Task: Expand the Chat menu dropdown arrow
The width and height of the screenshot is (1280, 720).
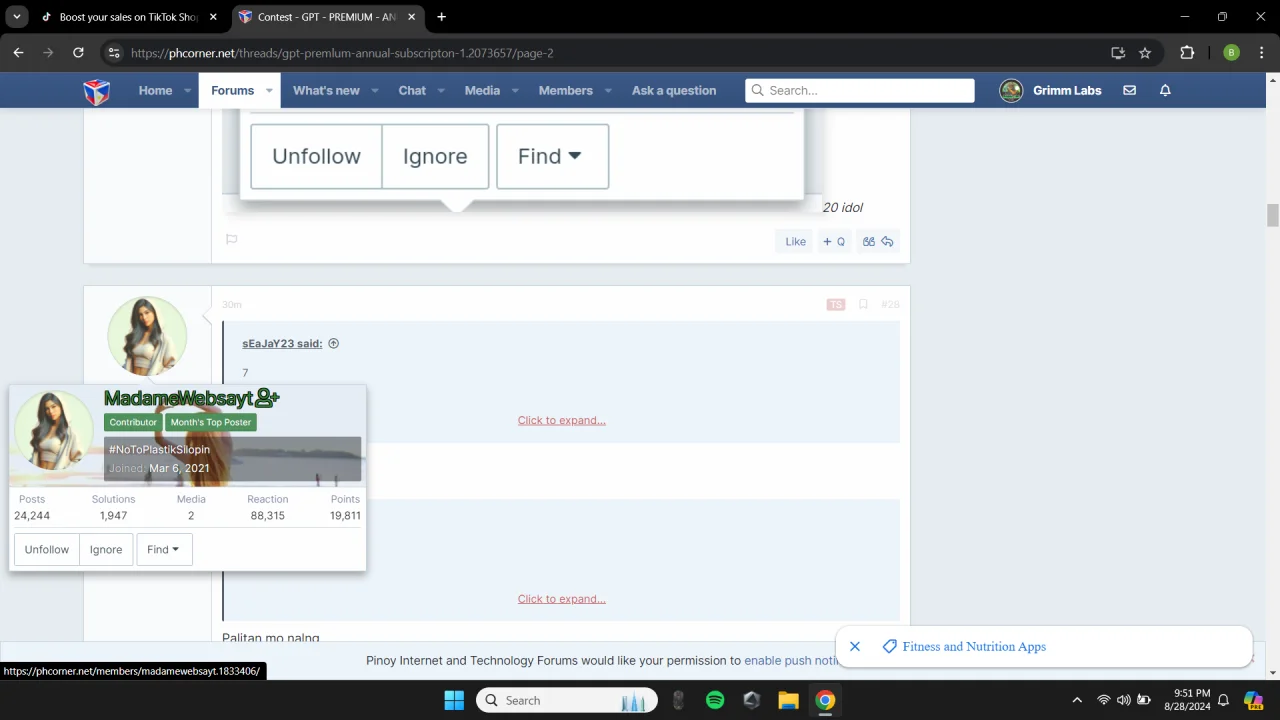Action: coord(441,91)
